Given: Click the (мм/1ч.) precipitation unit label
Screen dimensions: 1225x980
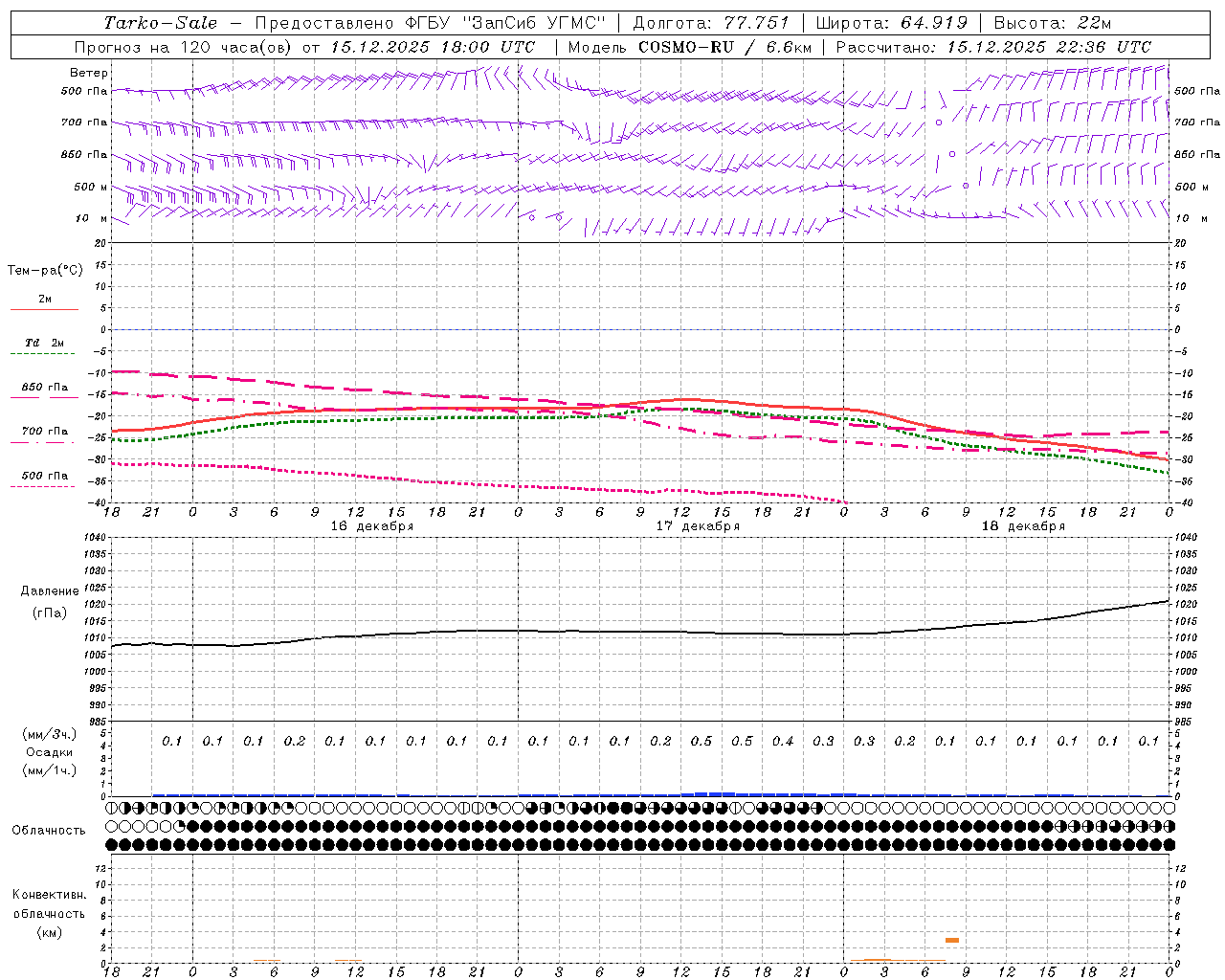Looking at the screenshot, I should [x=50, y=770].
